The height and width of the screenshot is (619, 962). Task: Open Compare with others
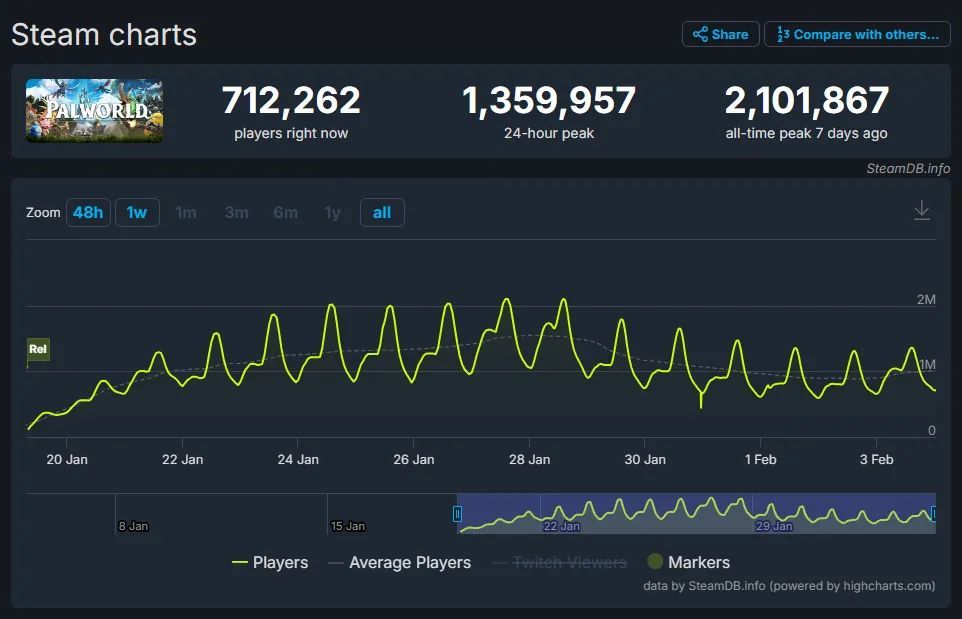857,34
